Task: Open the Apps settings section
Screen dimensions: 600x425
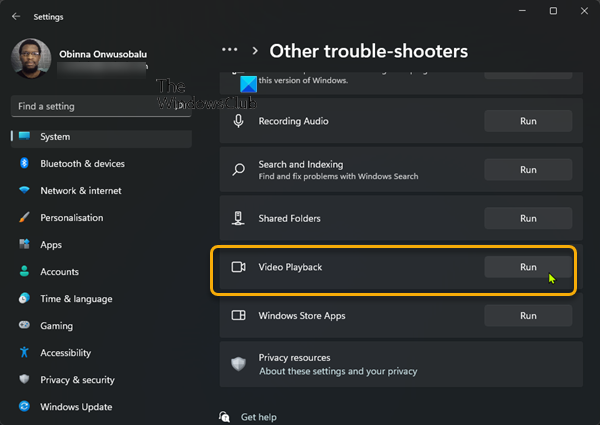Action: 51,245
